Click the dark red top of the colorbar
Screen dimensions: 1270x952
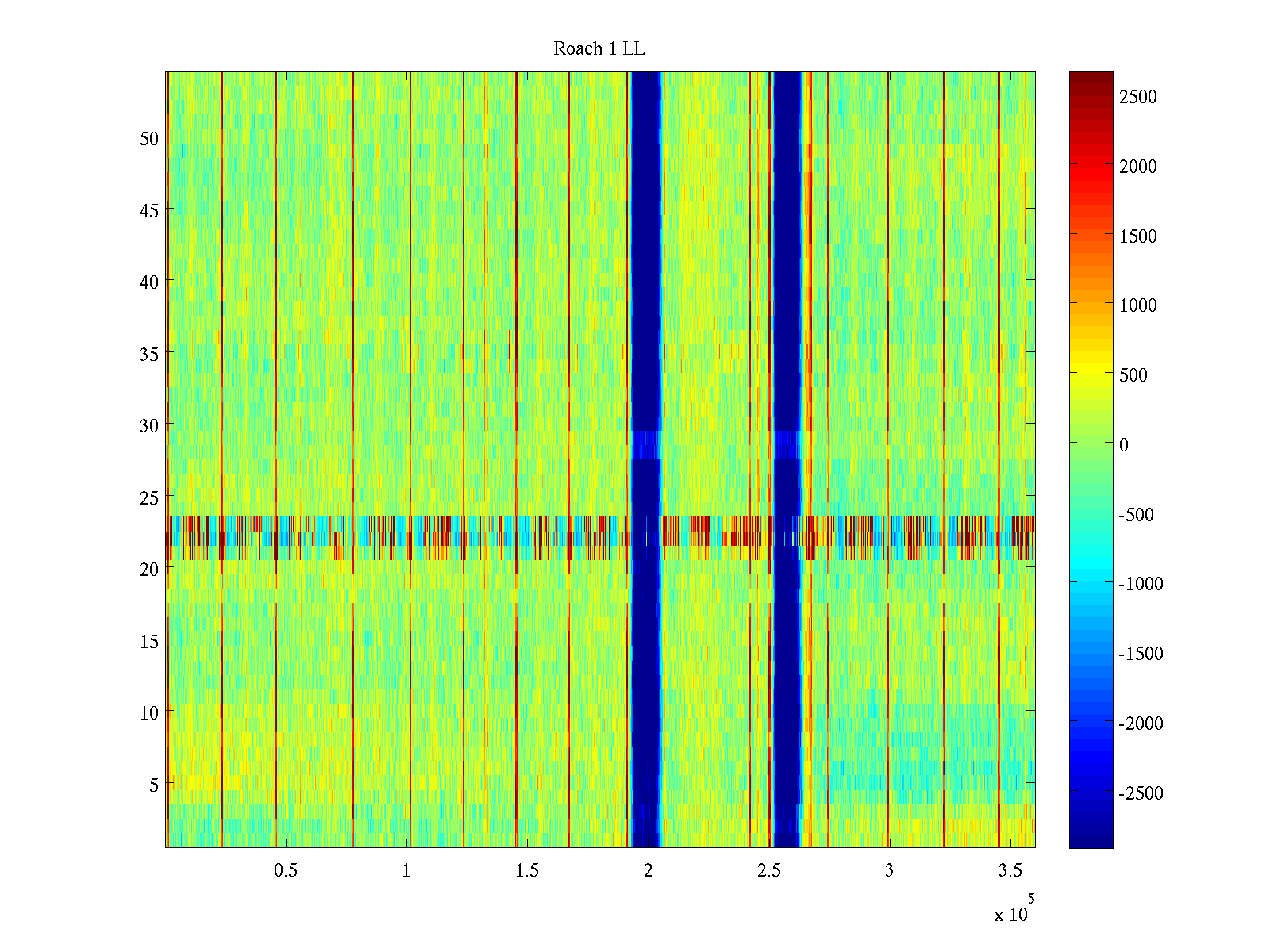click(1091, 79)
